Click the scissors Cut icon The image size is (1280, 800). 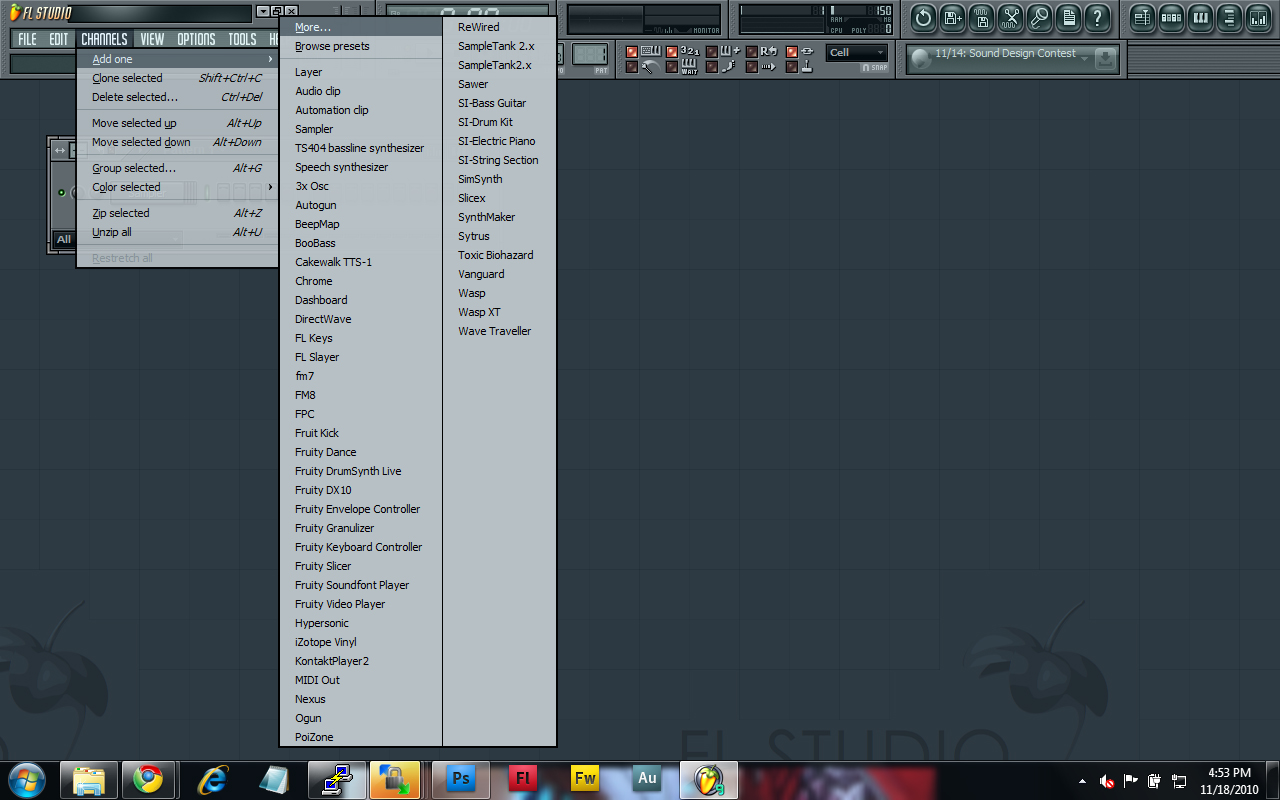[1009, 16]
